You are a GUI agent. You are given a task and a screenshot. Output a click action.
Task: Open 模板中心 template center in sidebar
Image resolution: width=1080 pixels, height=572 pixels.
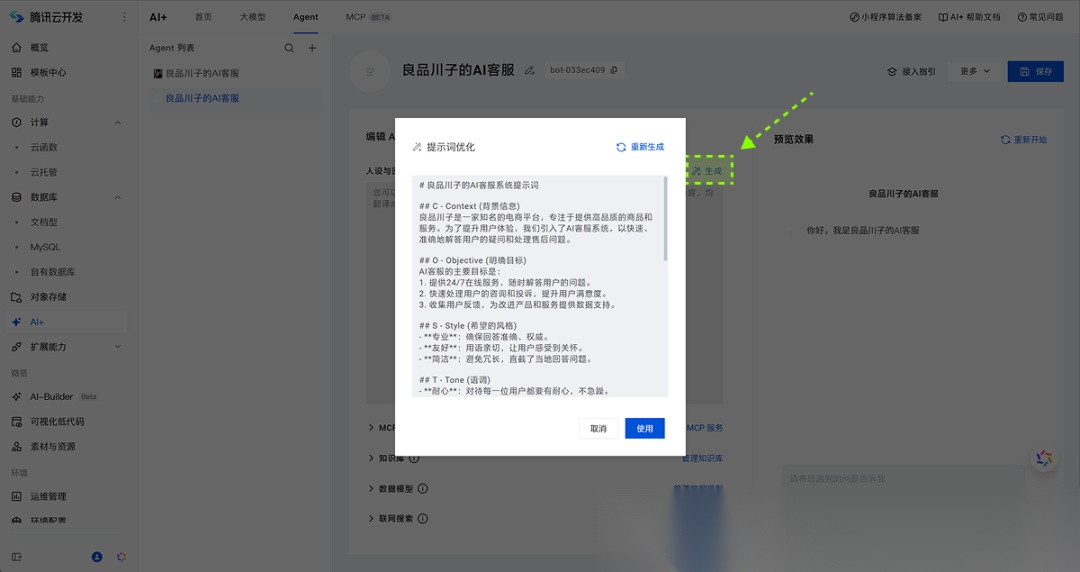point(48,72)
